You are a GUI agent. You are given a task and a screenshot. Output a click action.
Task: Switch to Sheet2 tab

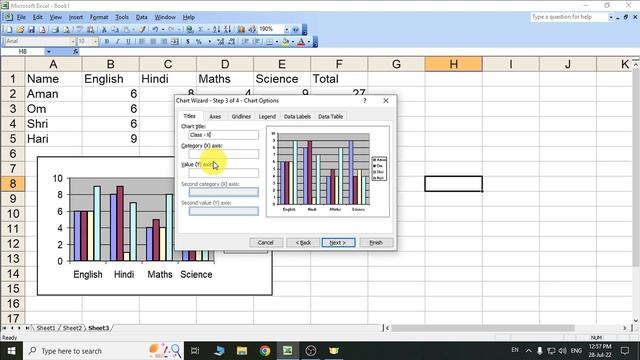coord(72,328)
